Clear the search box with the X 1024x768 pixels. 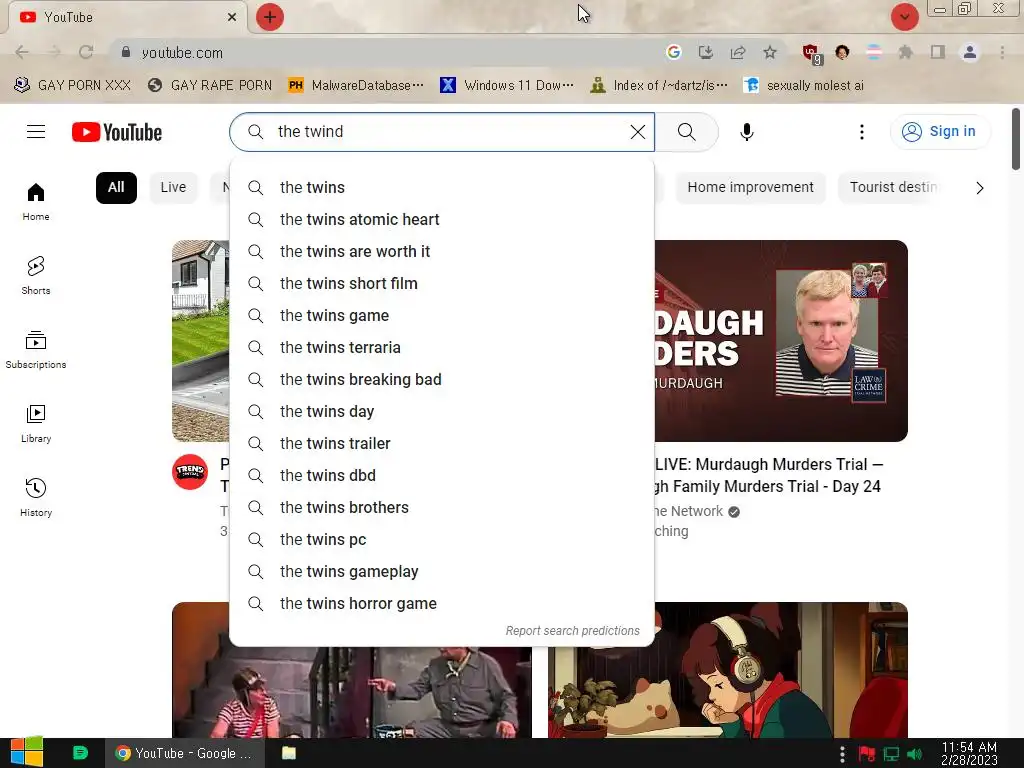pos(637,132)
